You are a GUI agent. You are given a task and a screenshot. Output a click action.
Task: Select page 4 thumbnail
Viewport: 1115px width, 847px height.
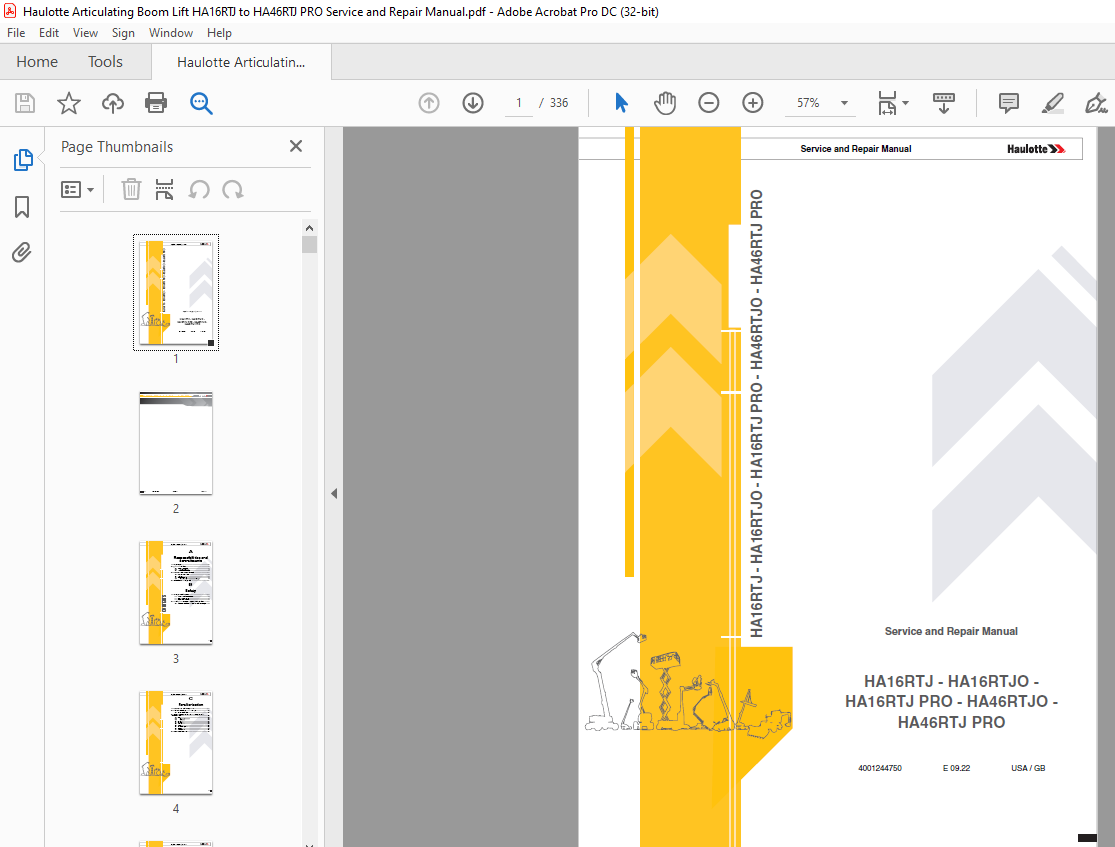[x=176, y=743]
